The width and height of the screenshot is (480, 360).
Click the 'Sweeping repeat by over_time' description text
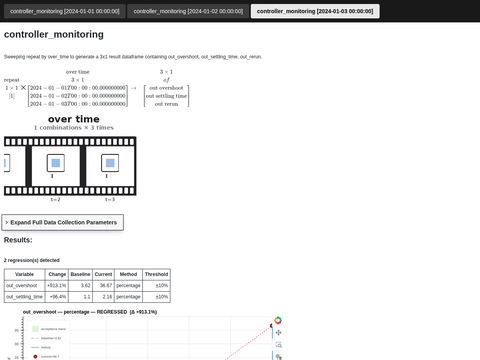click(x=133, y=57)
